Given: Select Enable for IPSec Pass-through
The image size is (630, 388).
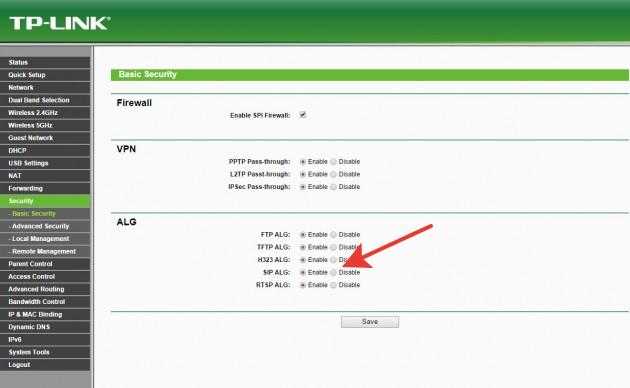Looking at the screenshot, I should (303, 187).
